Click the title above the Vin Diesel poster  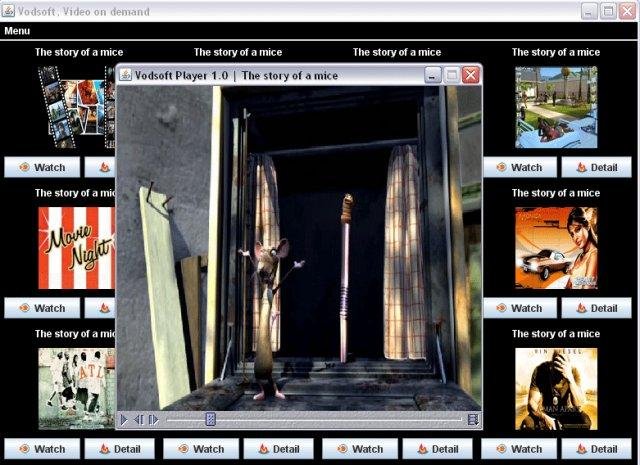pyautogui.click(x=556, y=334)
